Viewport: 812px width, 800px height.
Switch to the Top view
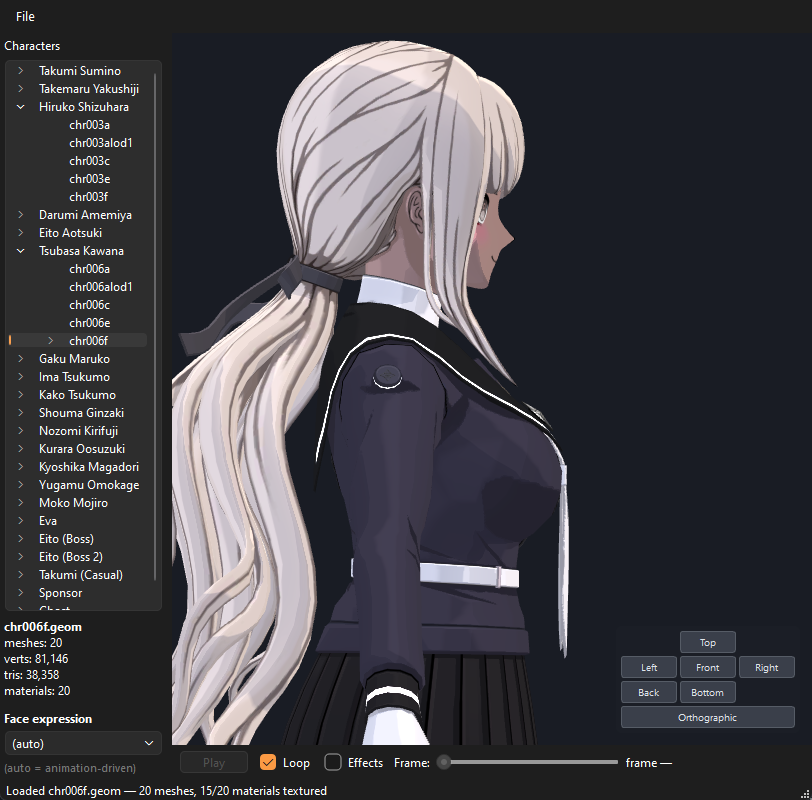[x=707, y=642]
